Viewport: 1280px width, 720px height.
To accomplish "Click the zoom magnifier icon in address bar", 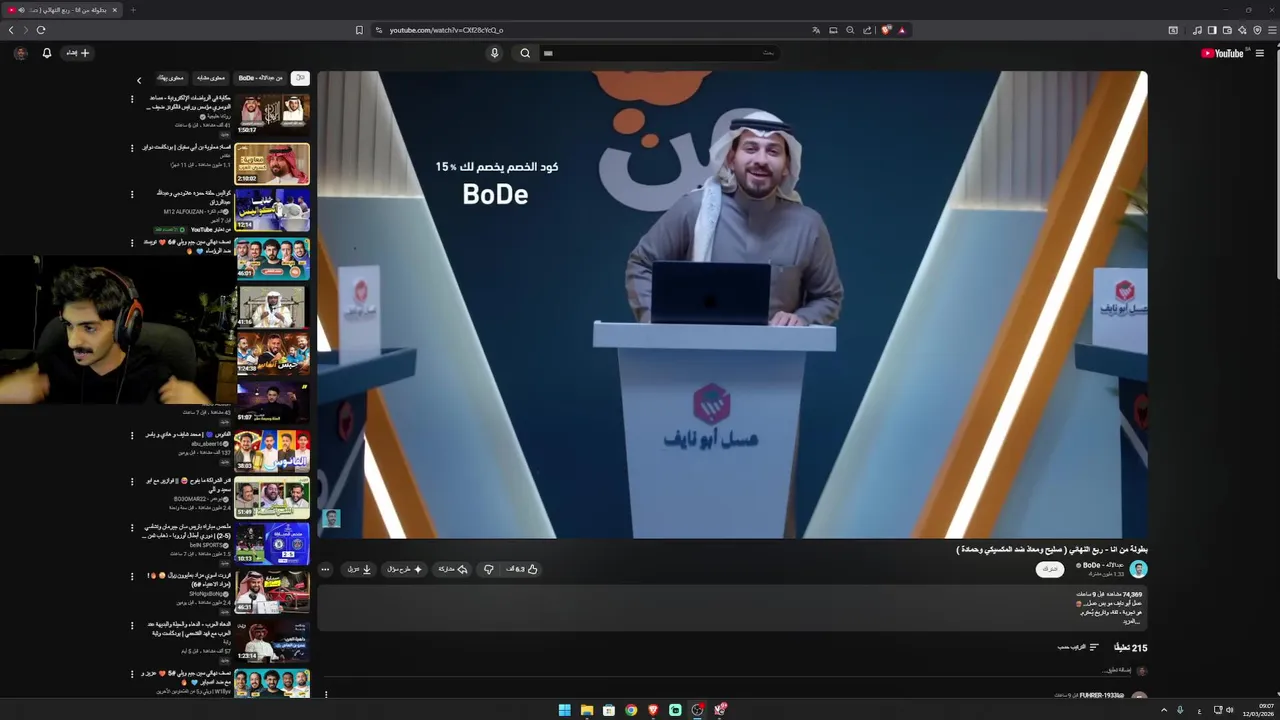I will tap(850, 30).
